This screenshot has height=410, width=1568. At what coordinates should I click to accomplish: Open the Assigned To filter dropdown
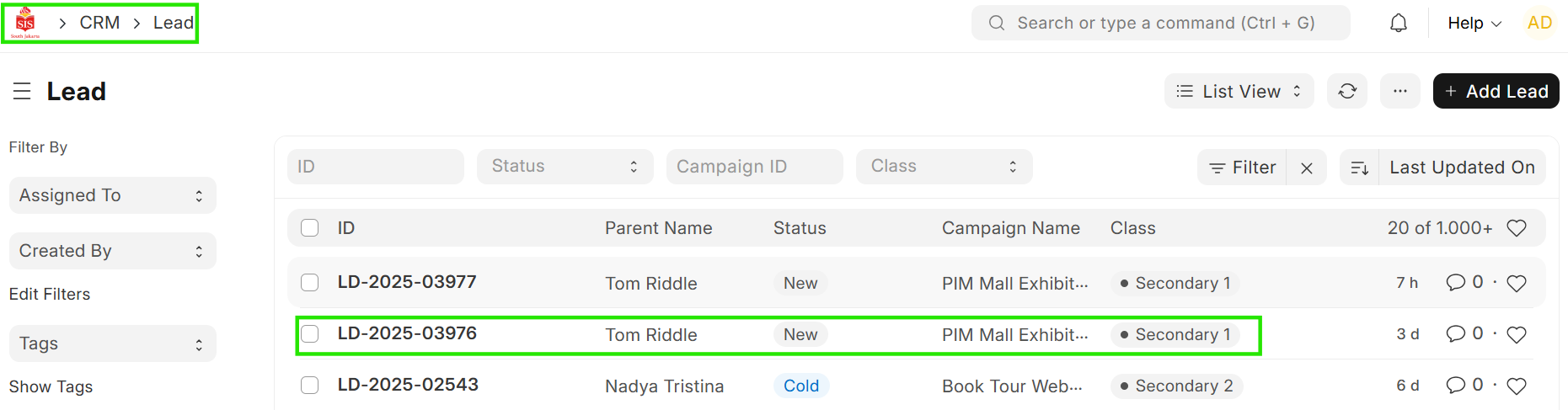(x=112, y=195)
